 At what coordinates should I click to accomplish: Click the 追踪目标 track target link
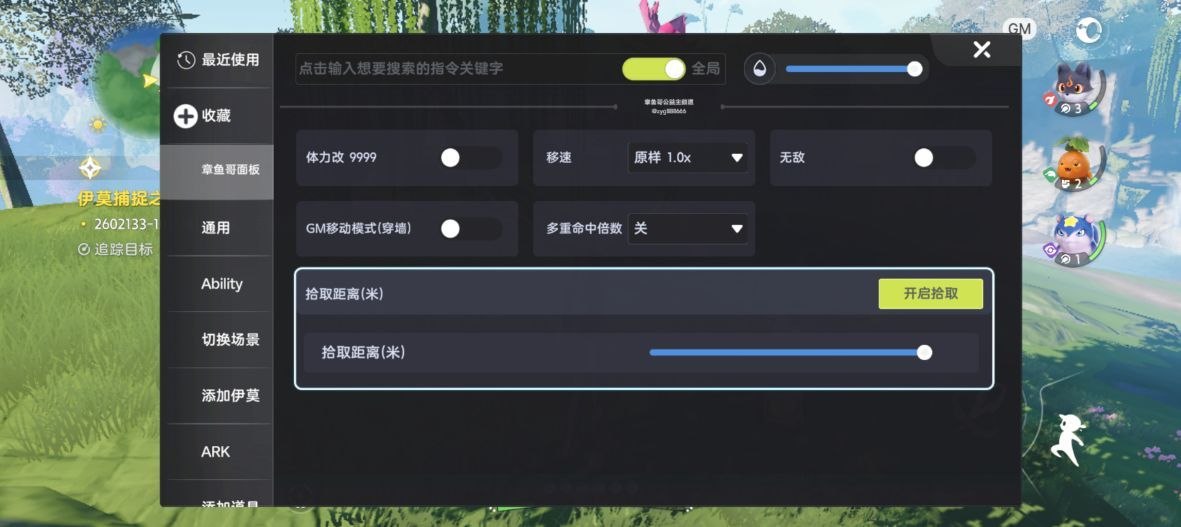pyautogui.click(x=124, y=249)
